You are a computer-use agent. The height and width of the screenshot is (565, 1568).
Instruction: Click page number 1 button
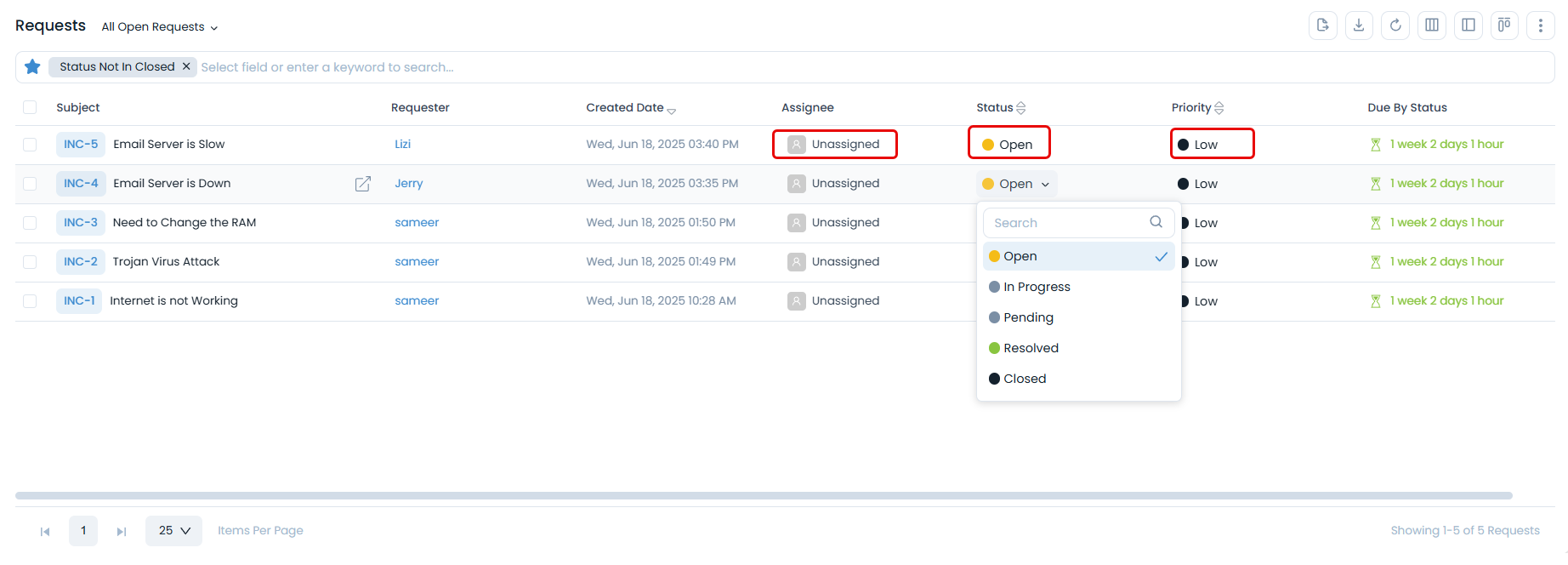(x=83, y=531)
